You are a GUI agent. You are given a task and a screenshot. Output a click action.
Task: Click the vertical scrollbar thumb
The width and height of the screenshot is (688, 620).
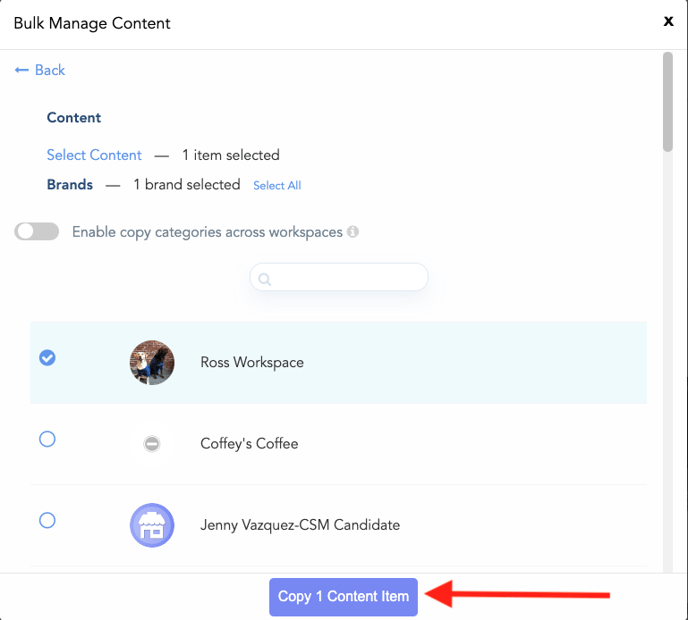click(667, 102)
